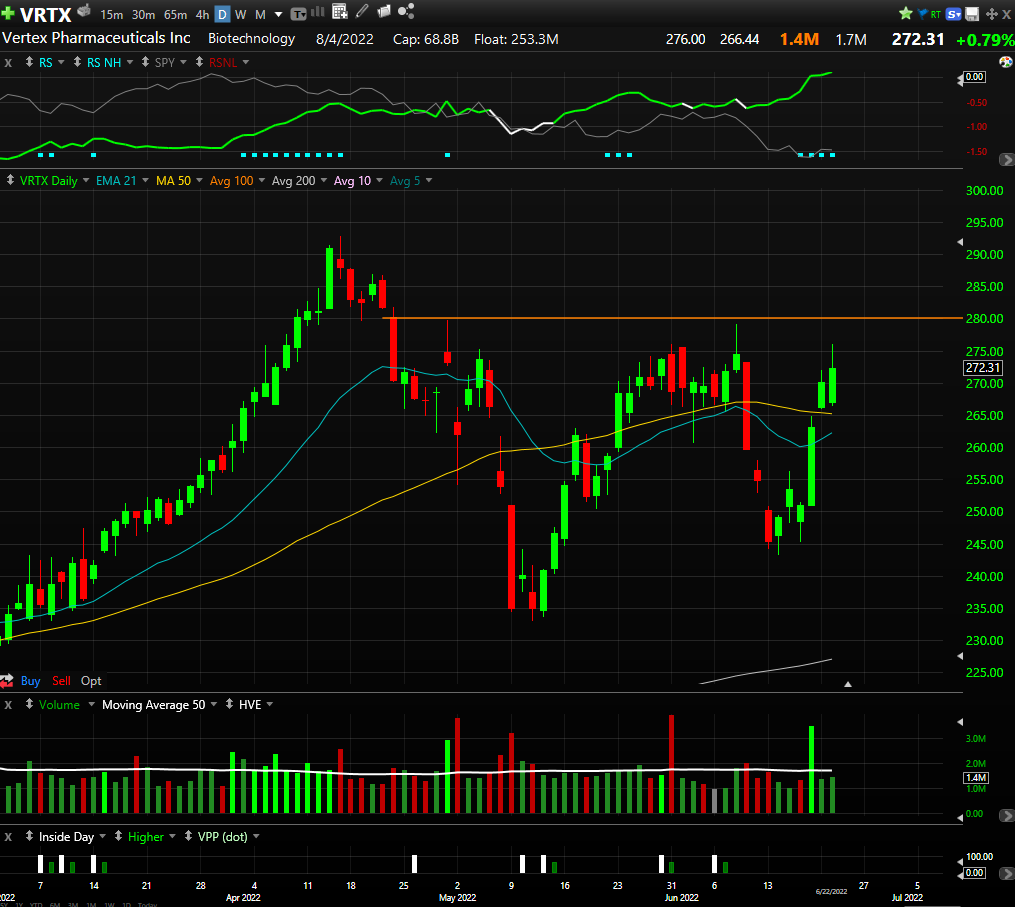Click the floppy disk save icon
This screenshot has height=907, width=1015.
point(972,14)
